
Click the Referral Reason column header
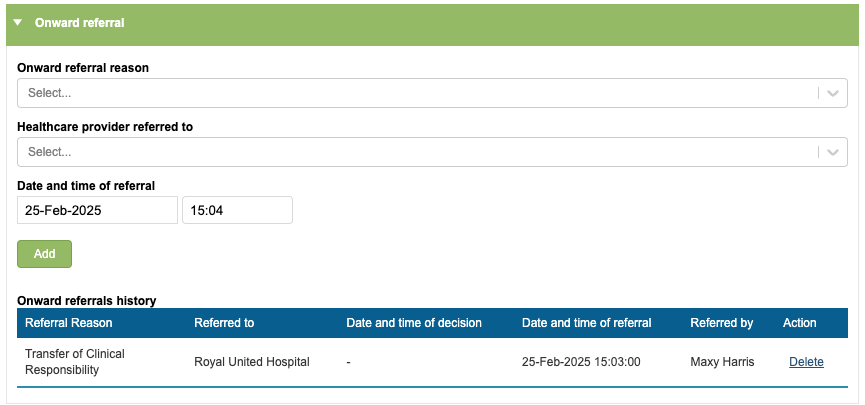pyautogui.click(x=69, y=323)
